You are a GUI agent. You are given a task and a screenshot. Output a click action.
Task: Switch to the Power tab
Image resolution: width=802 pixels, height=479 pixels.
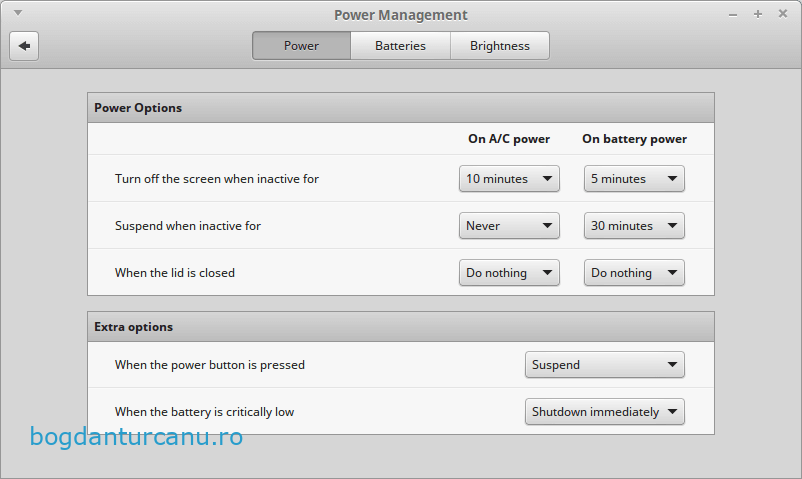point(301,46)
